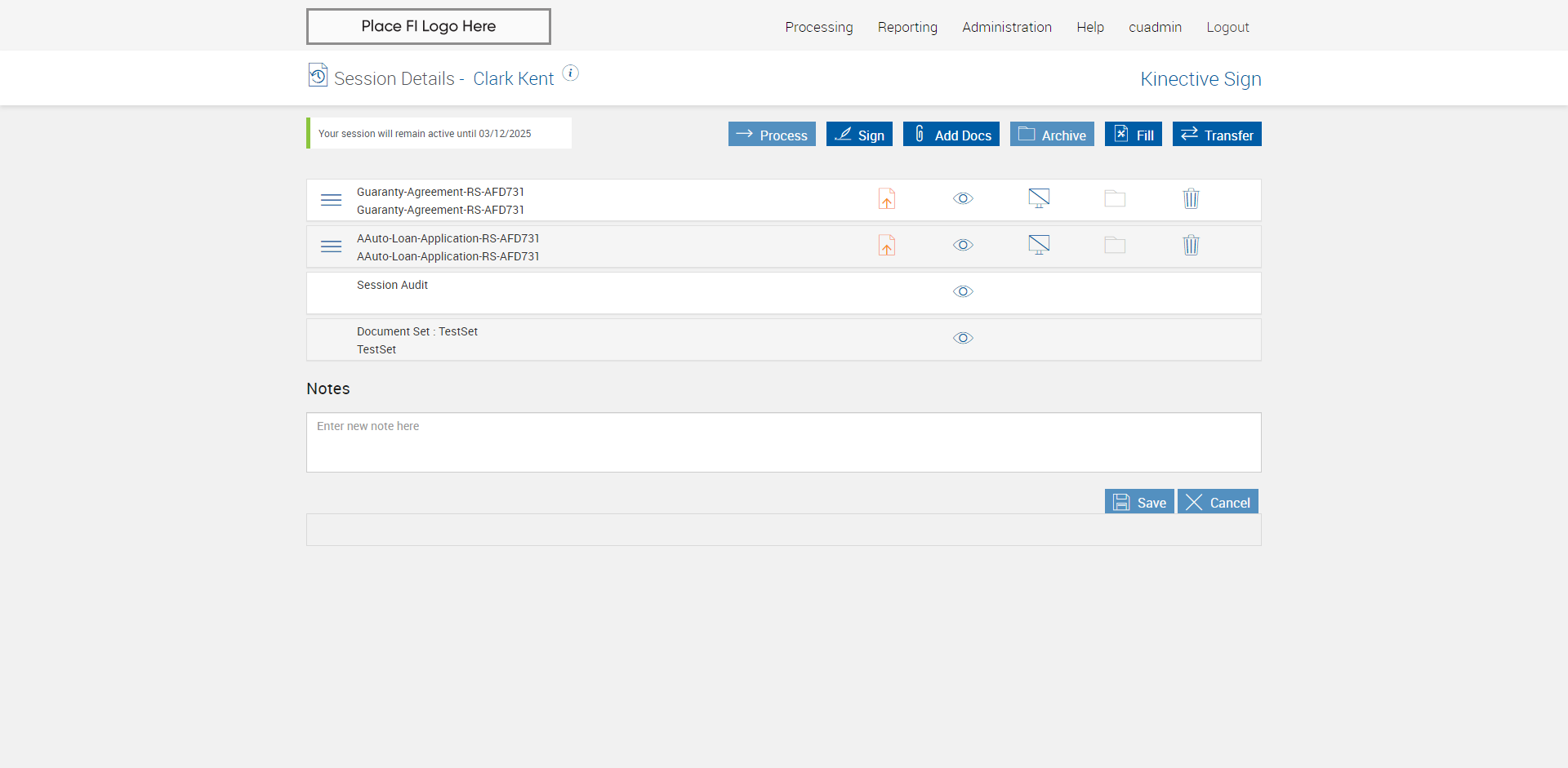Open the cuadmin user menu

(1155, 27)
